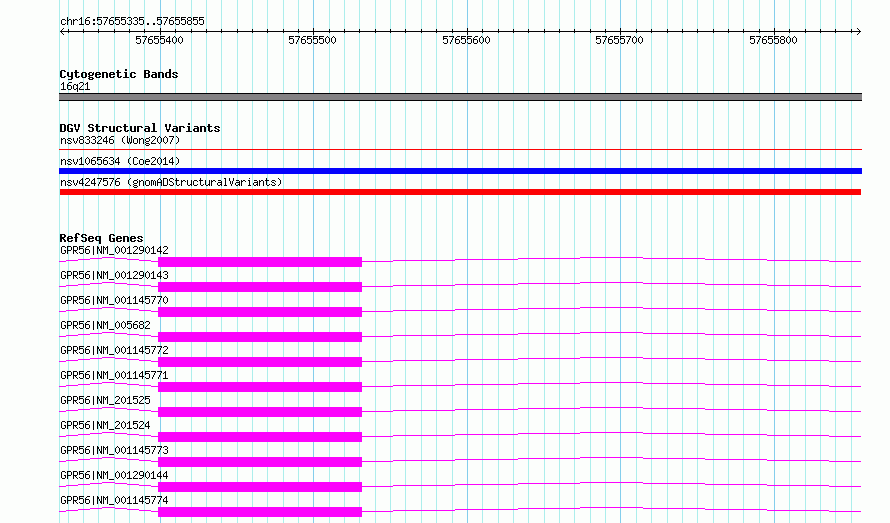
Task: Open GPR56|NM_001145773 transcript label
Action: click(114, 450)
